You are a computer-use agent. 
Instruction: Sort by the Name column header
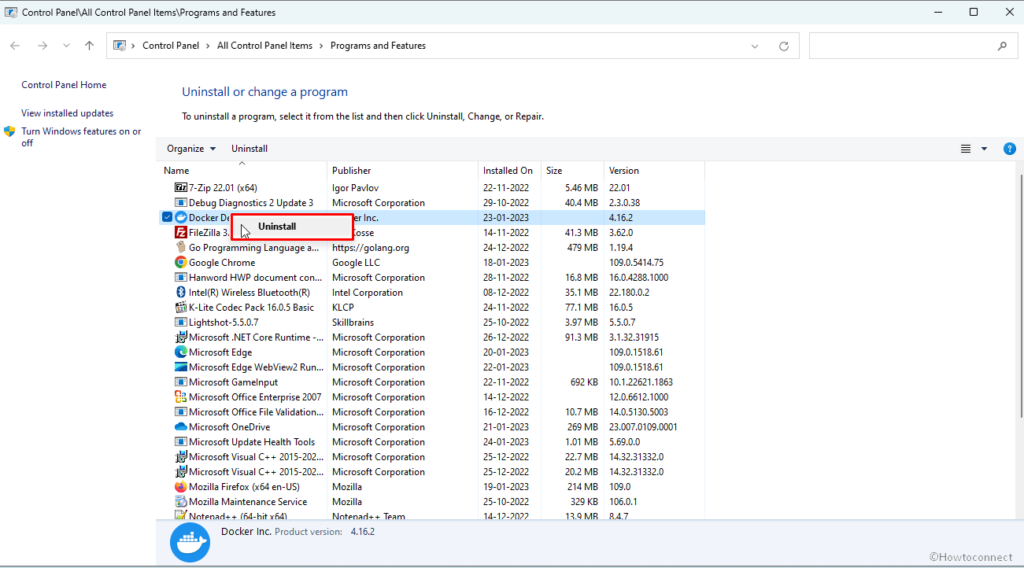tap(242, 170)
